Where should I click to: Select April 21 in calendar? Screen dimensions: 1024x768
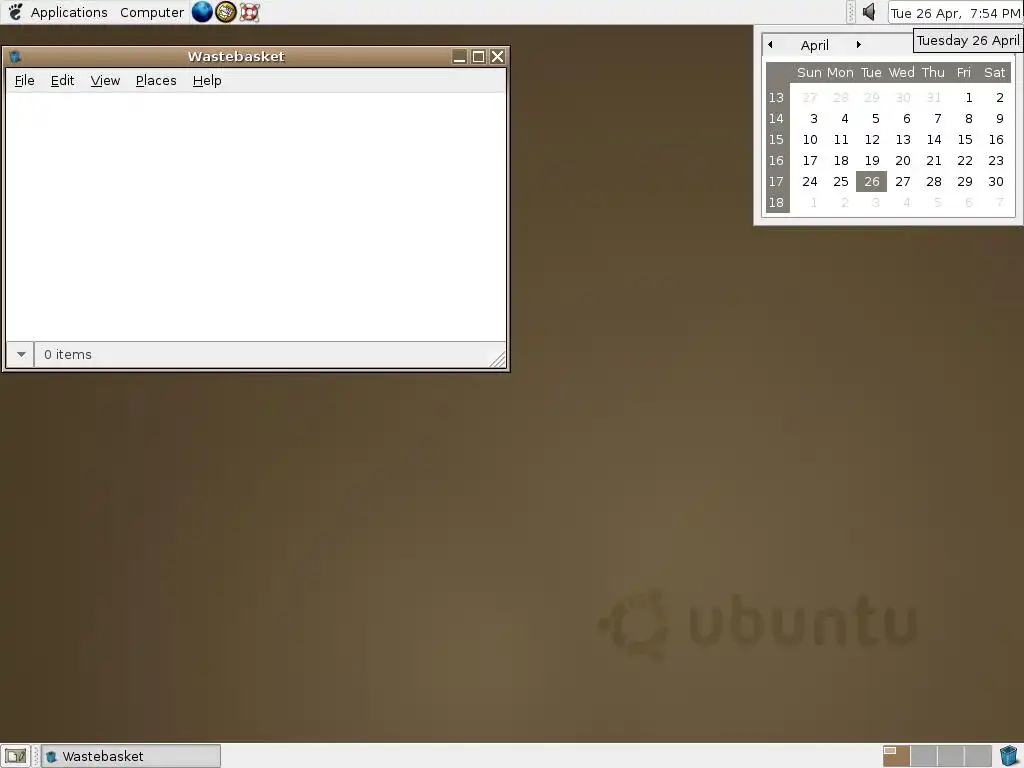click(x=935, y=161)
